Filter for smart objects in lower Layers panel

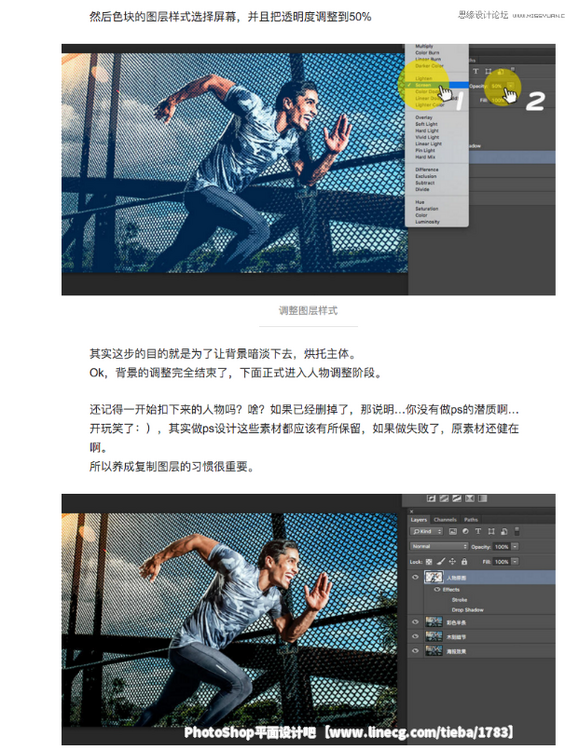tap(504, 531)
